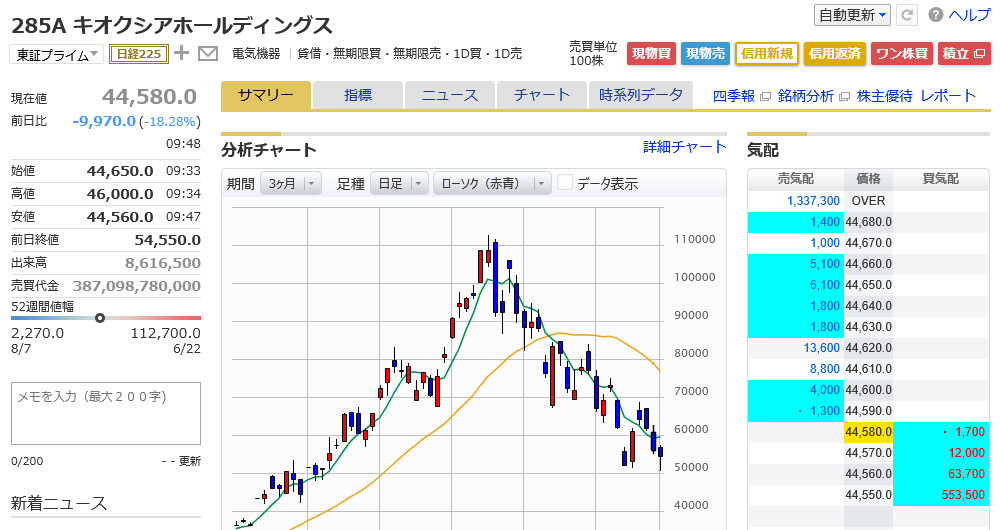Click the 安値 value 44,560.0
Screen dimensions: 1000x530
[120, 217]
